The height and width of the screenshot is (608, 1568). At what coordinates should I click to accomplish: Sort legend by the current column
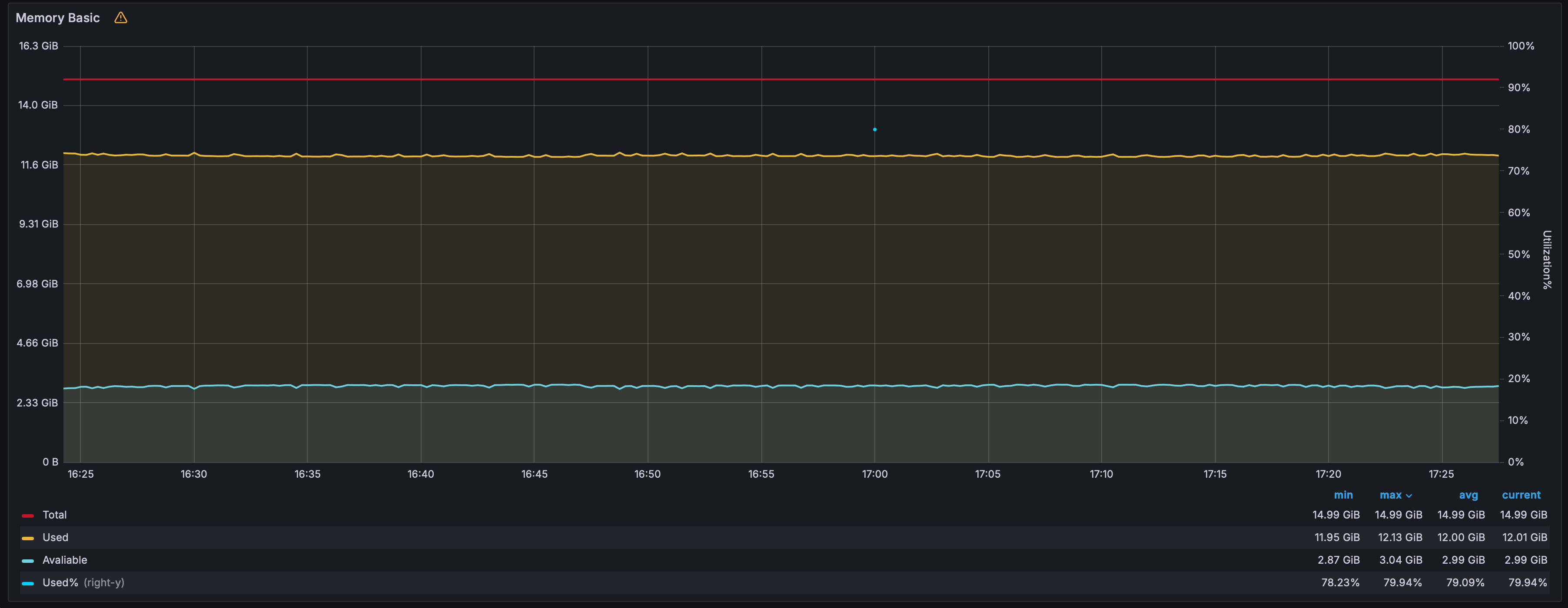[1521, 495]
